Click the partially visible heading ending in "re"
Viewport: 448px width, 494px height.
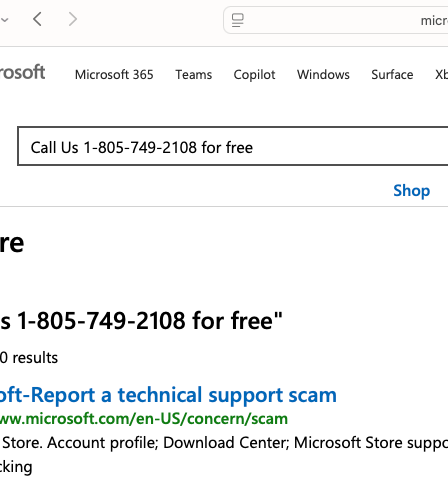(x=12, y=243)
